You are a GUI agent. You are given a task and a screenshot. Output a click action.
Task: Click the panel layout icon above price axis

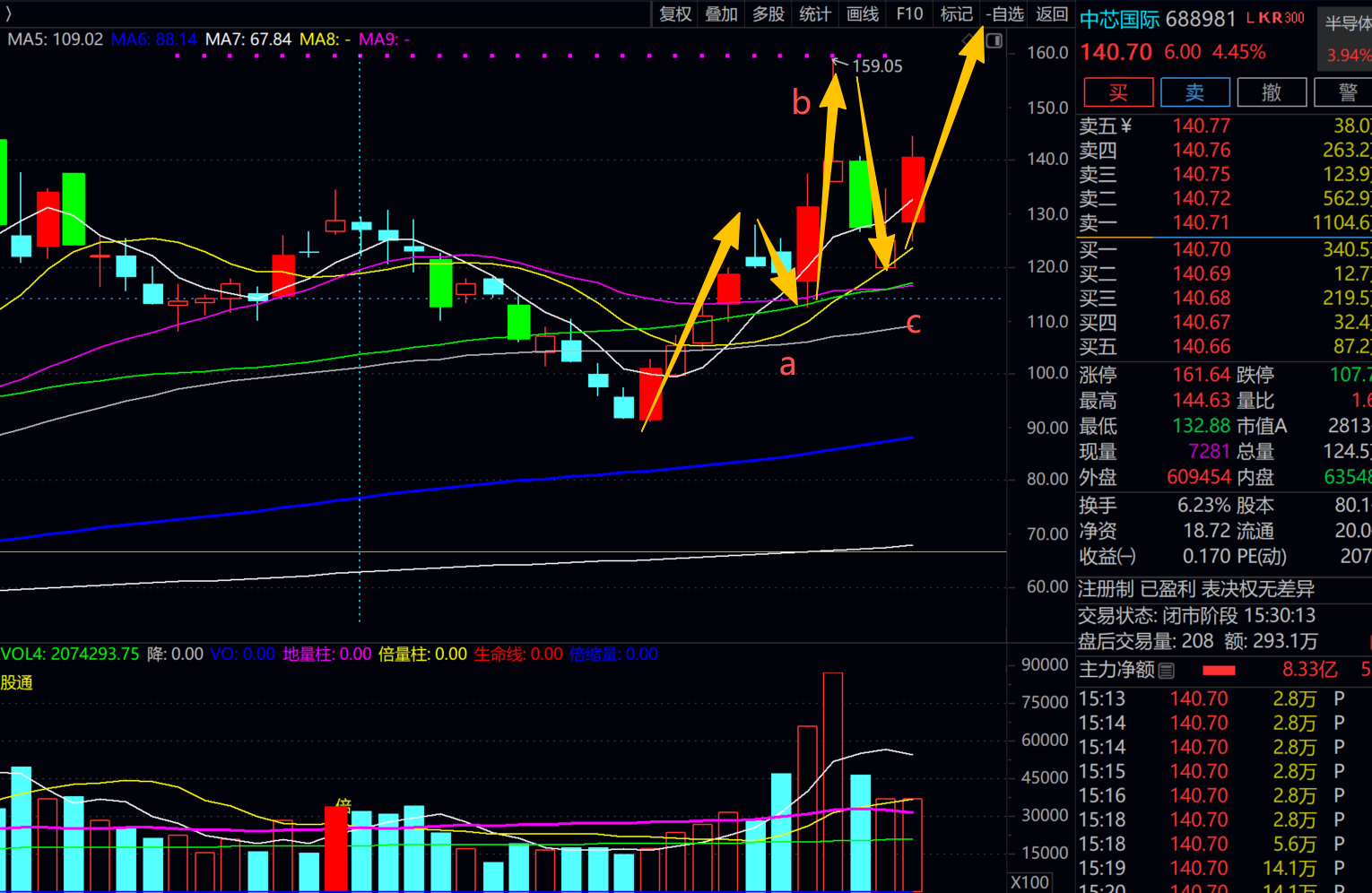coord(994,41)
